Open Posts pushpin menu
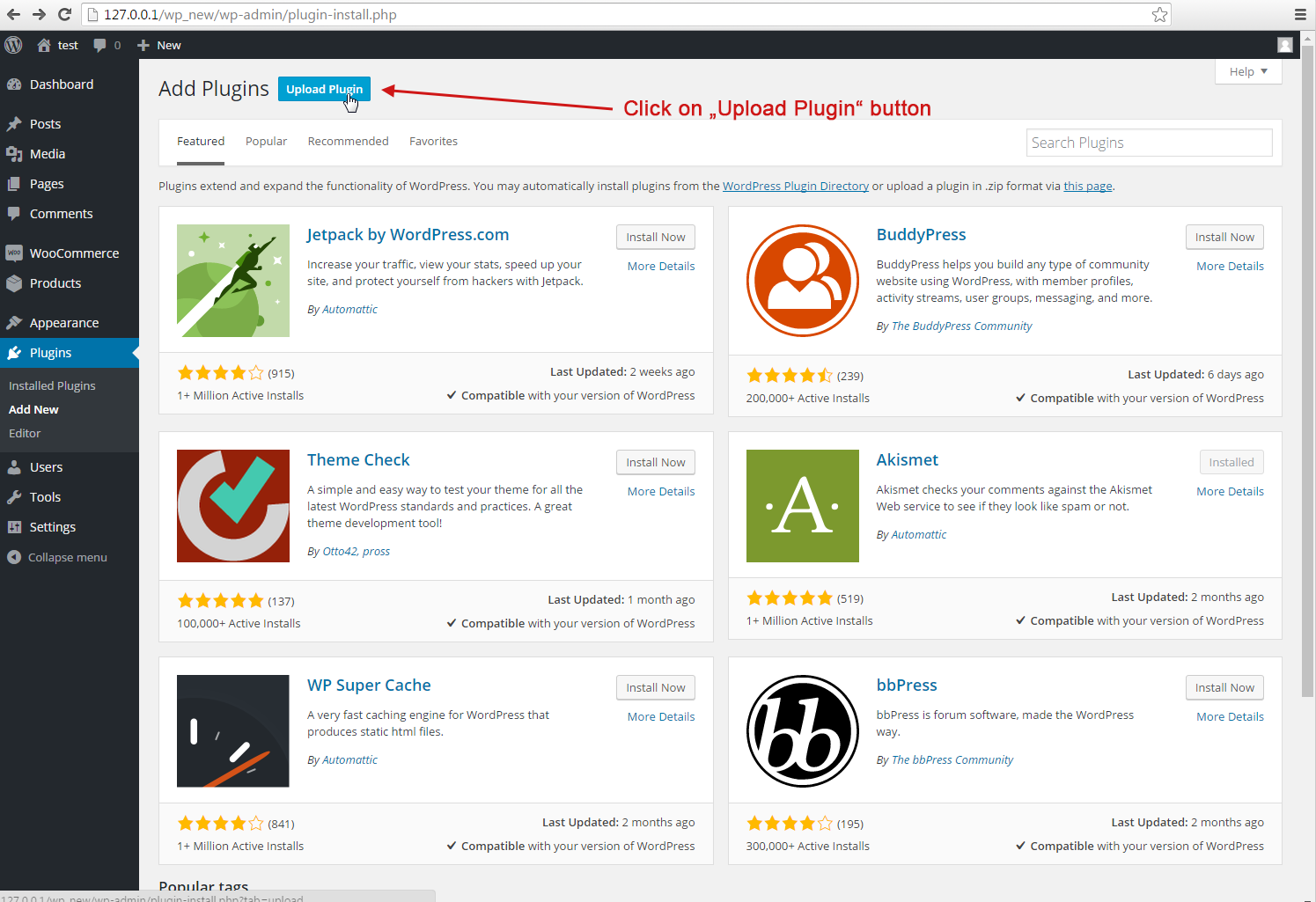Image resolution: width=1316 pixels, height=902 pixels. (14, 124)
